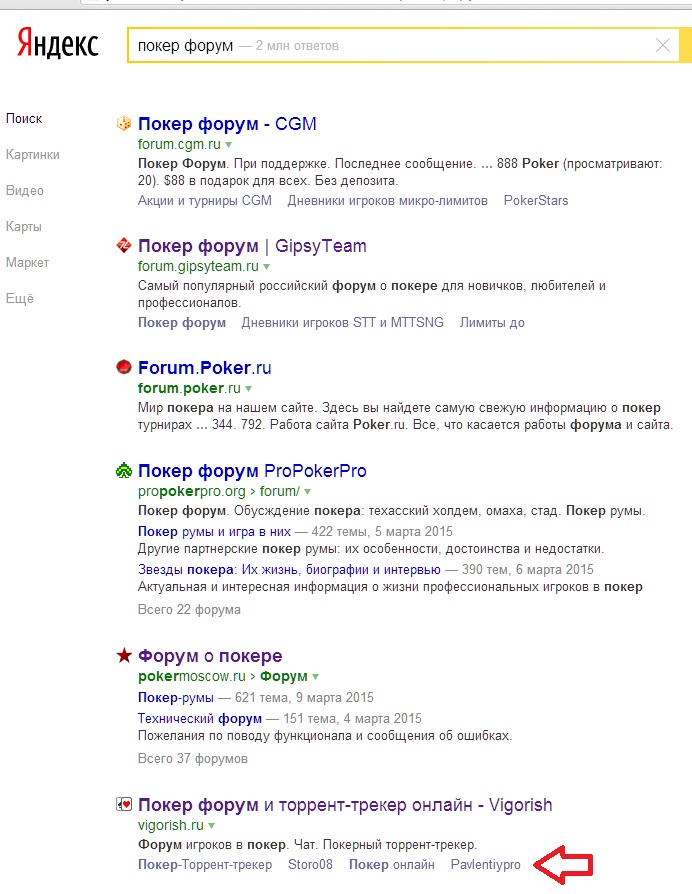
Task: Visit the pokermoscow.ru green URL
Action: [192, 676]
